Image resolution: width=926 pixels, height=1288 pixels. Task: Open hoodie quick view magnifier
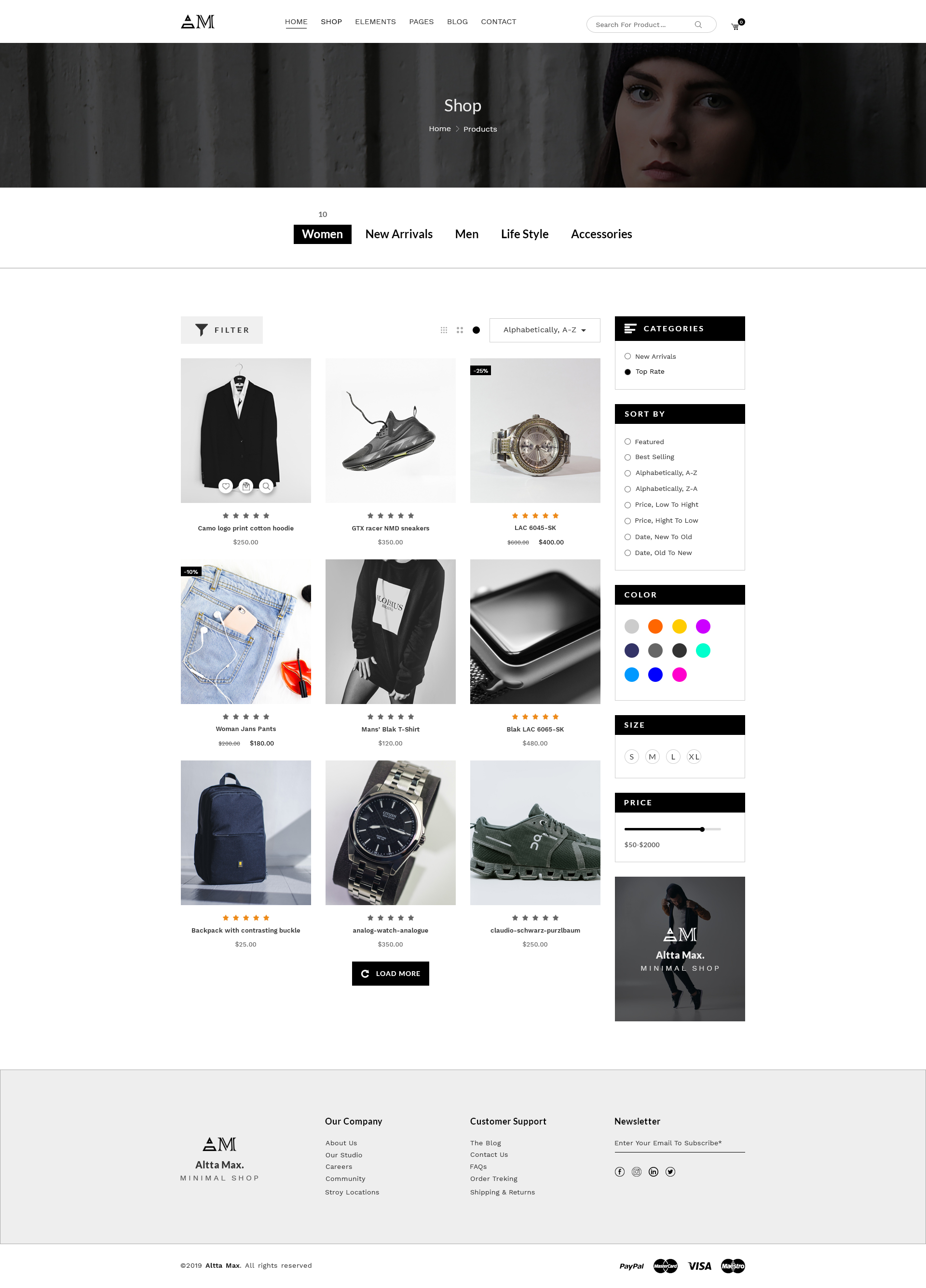tap(266, 486)
